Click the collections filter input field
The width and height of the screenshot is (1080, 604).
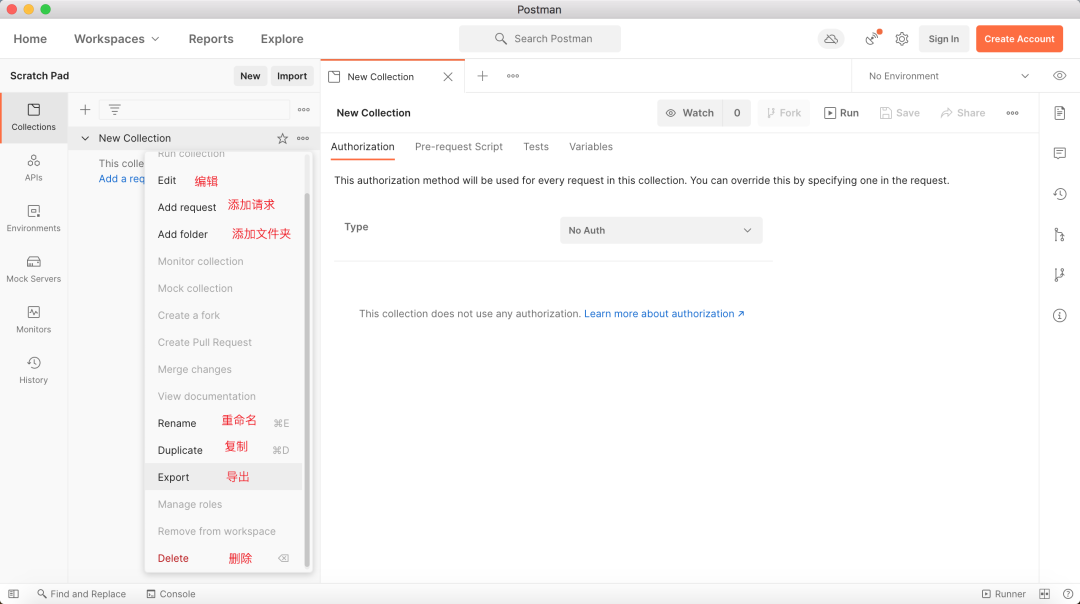click(x=194, y=110)
